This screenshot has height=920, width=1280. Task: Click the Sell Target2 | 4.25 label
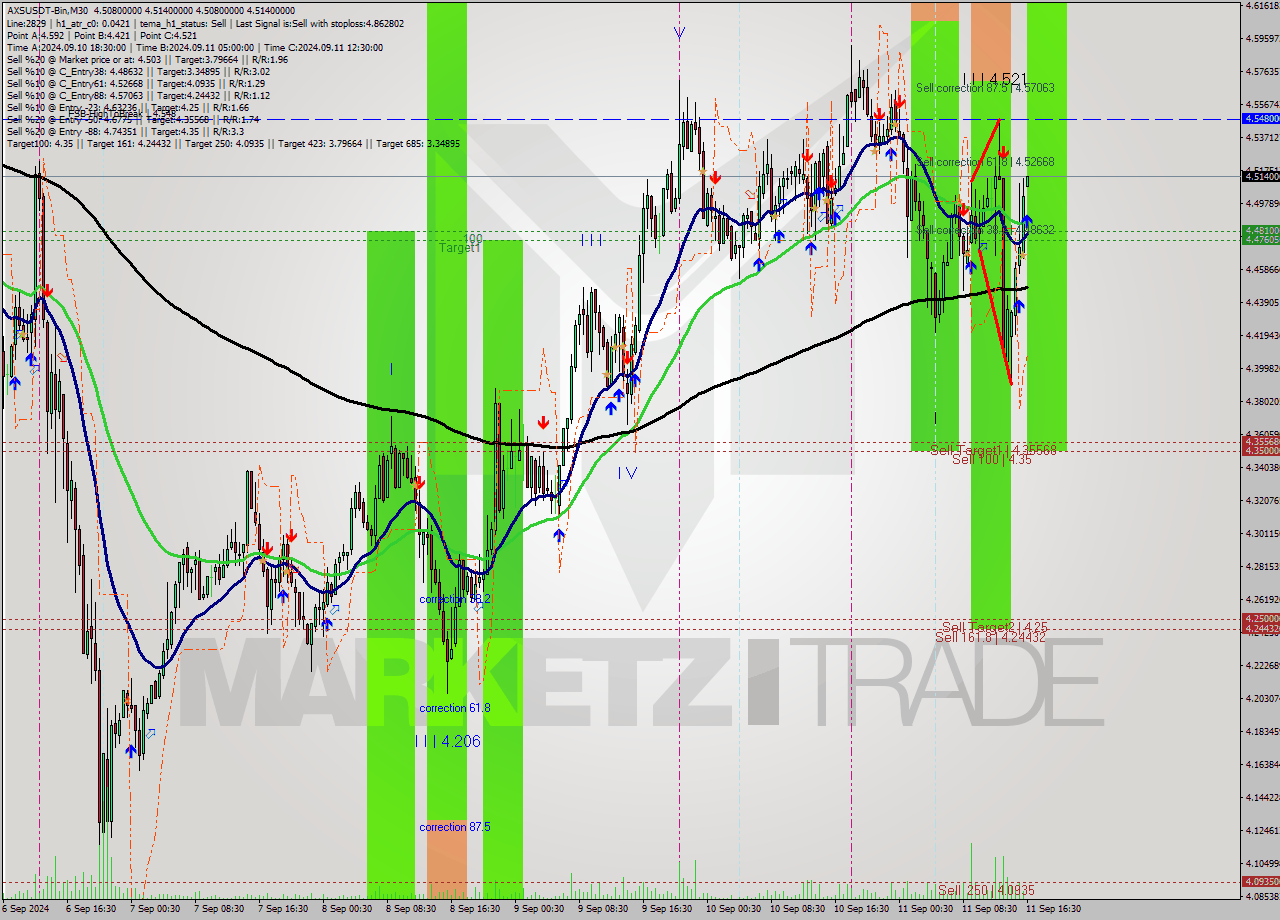click(995, 627)
